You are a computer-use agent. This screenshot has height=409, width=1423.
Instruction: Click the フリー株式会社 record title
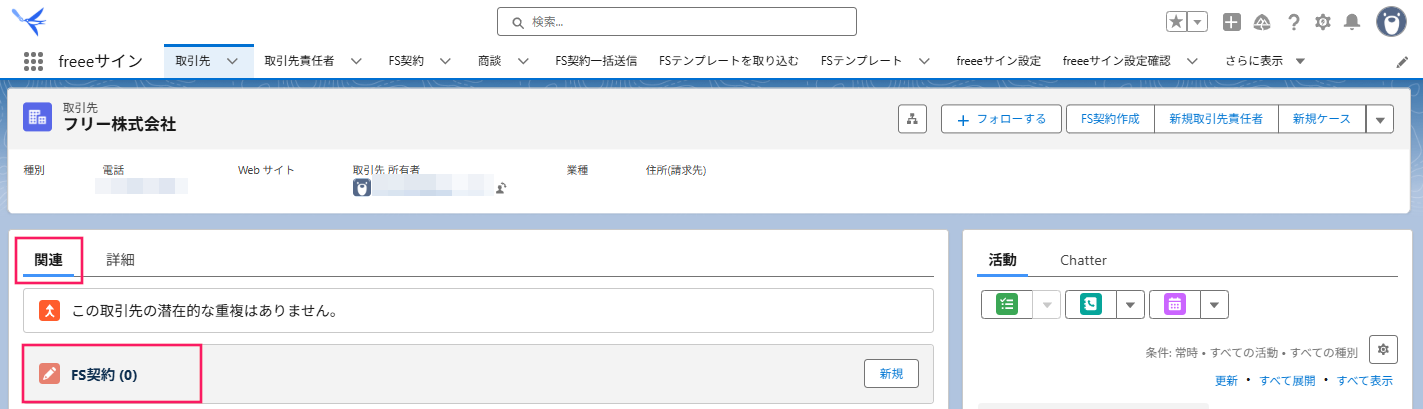click(x=120, y=125)
